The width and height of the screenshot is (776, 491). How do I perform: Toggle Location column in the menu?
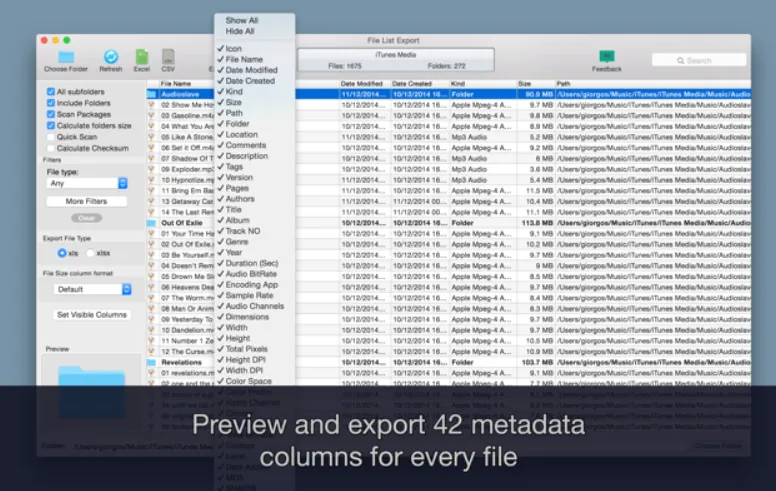tap(255, 135)
